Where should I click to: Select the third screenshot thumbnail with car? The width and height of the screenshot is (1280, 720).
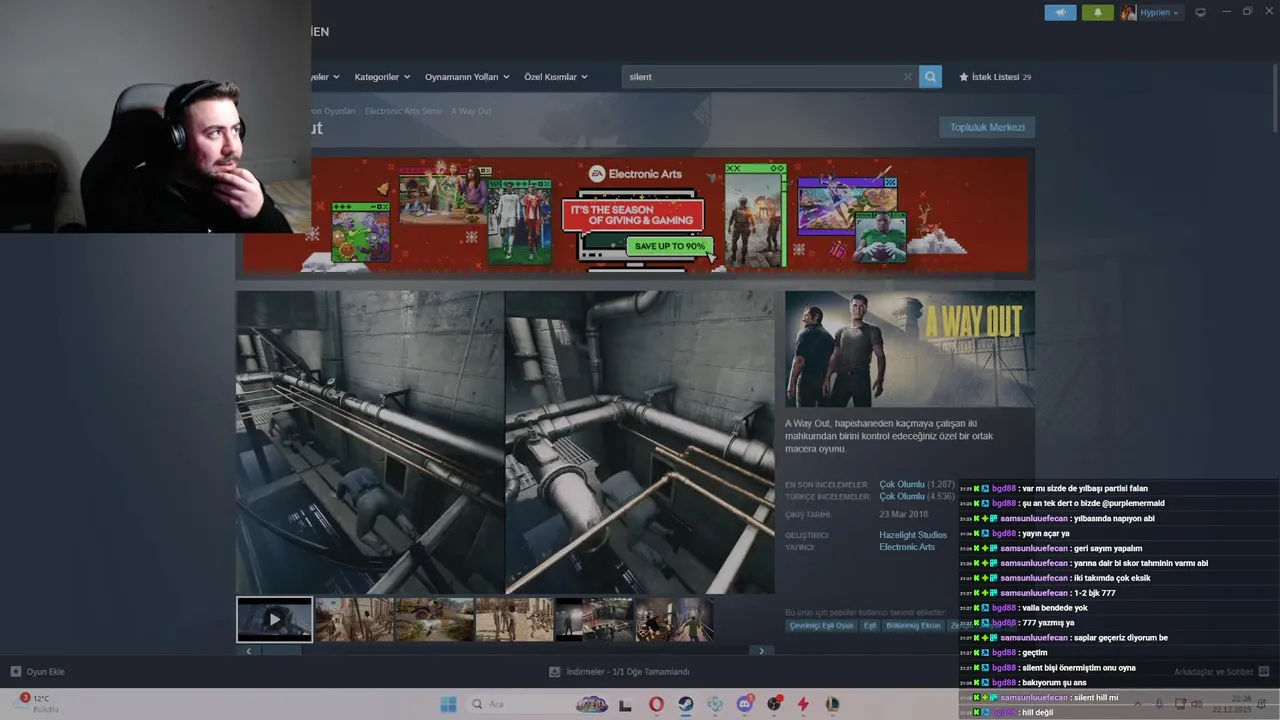click(434, 619)
